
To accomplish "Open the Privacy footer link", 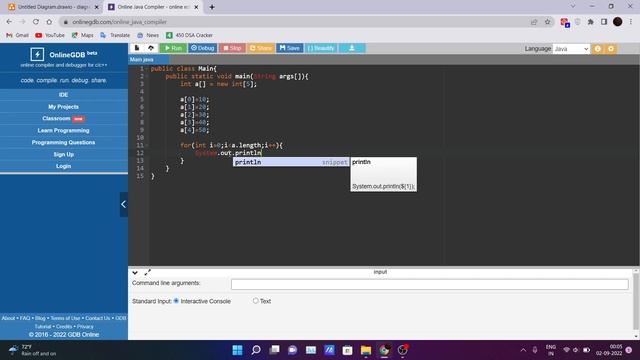I will 85,327.
